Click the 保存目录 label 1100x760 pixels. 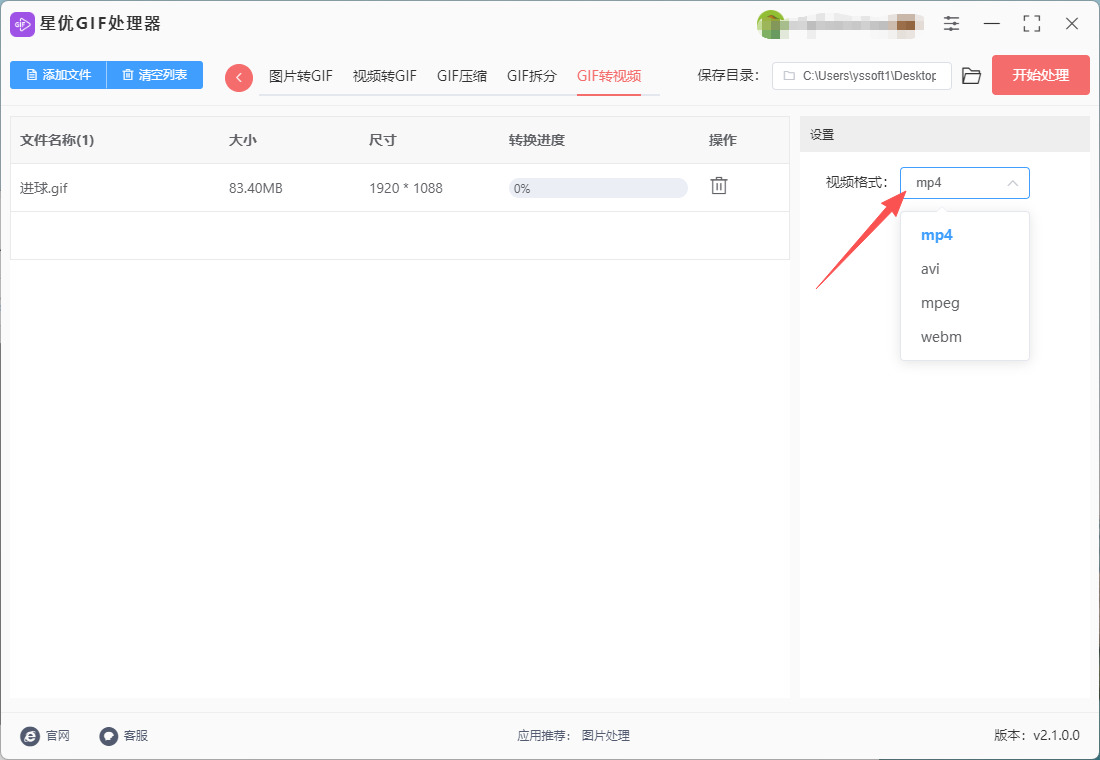(728, 76)
